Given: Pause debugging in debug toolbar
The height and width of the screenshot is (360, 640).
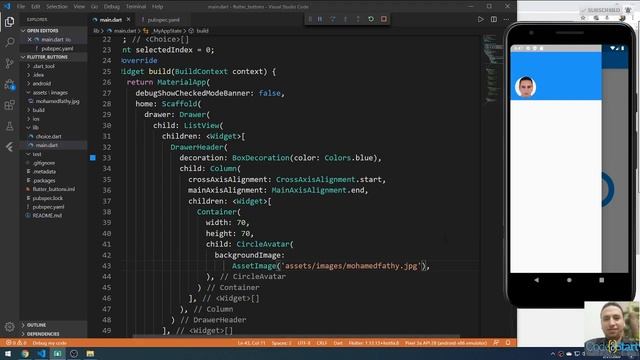Looking at the screenshot, I should click(x=320, y=19).
